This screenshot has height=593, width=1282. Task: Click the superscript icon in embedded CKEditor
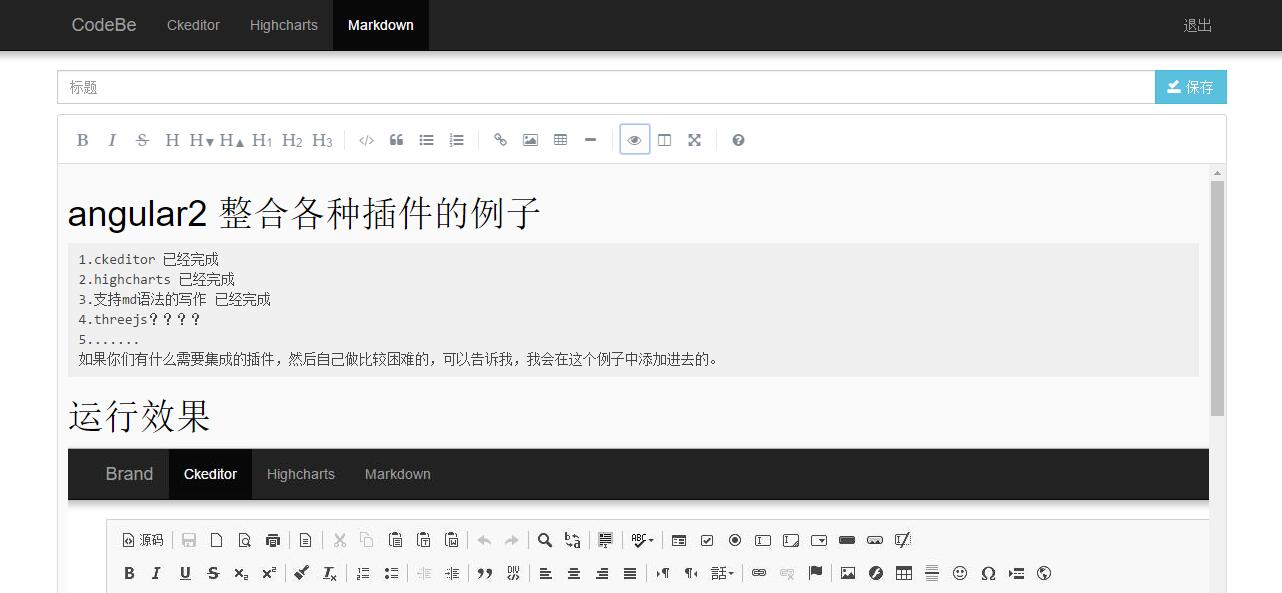[x=269, y=573]
